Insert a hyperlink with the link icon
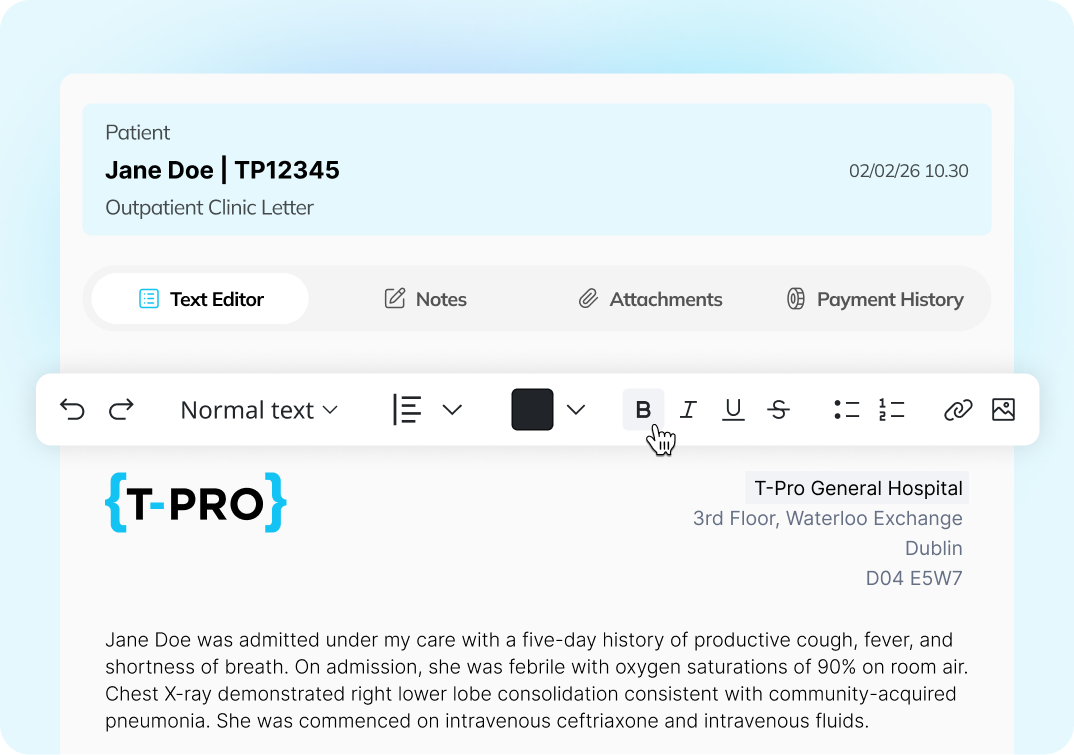 coord(958,410)
